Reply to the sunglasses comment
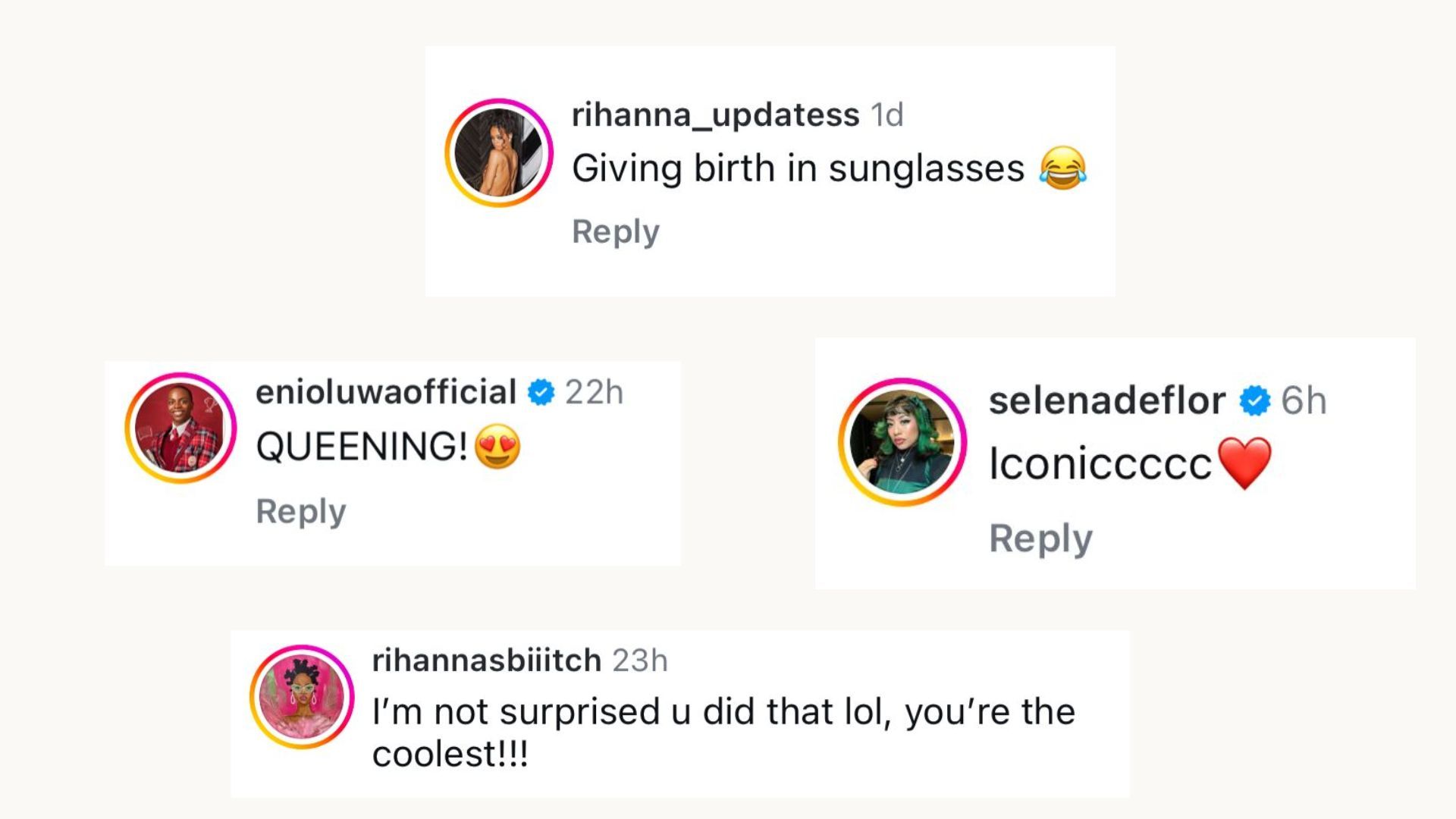Viewport: 1456px width, 819px height. (615, 231)
